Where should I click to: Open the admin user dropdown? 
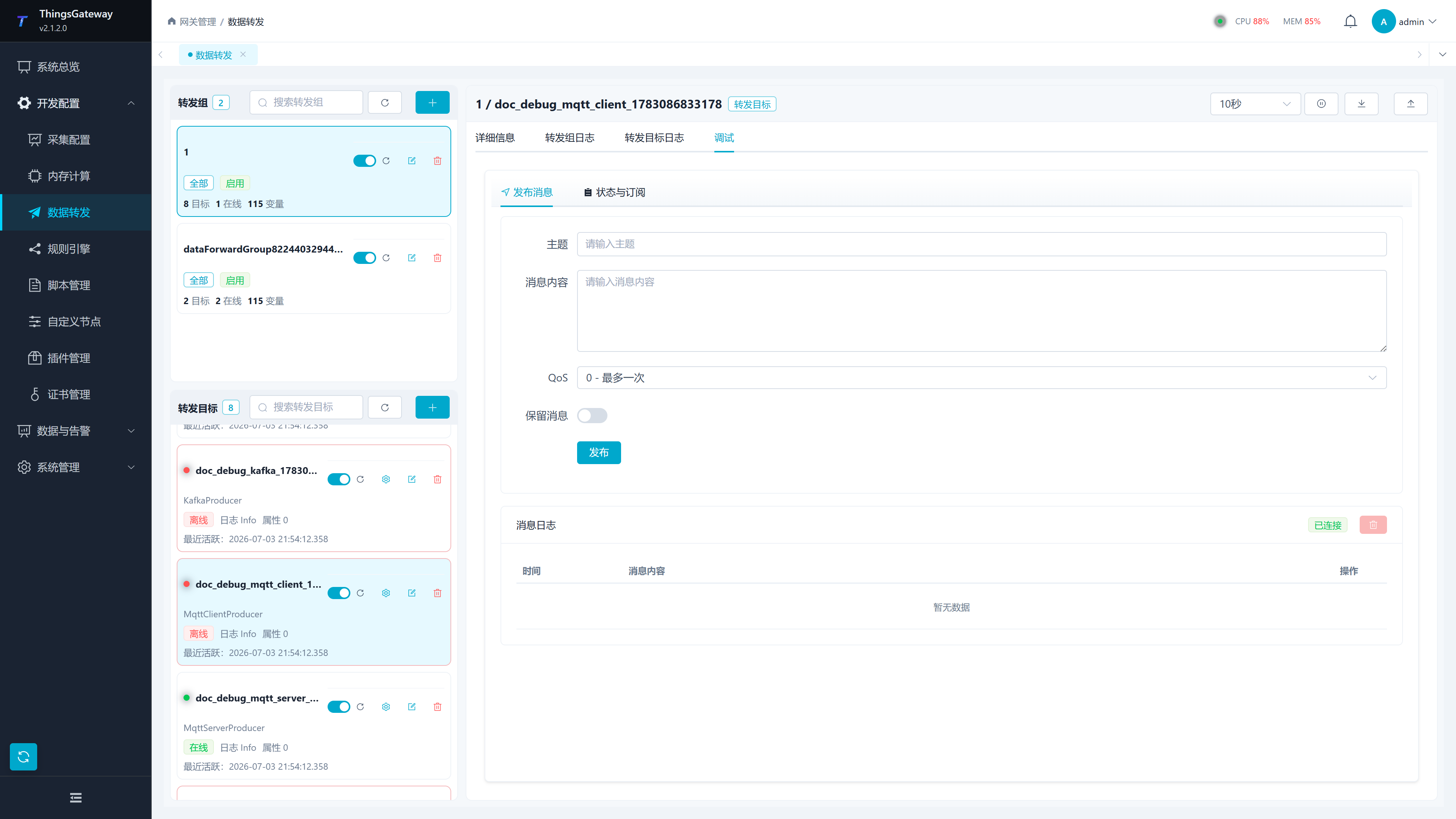pos(1404,22)
